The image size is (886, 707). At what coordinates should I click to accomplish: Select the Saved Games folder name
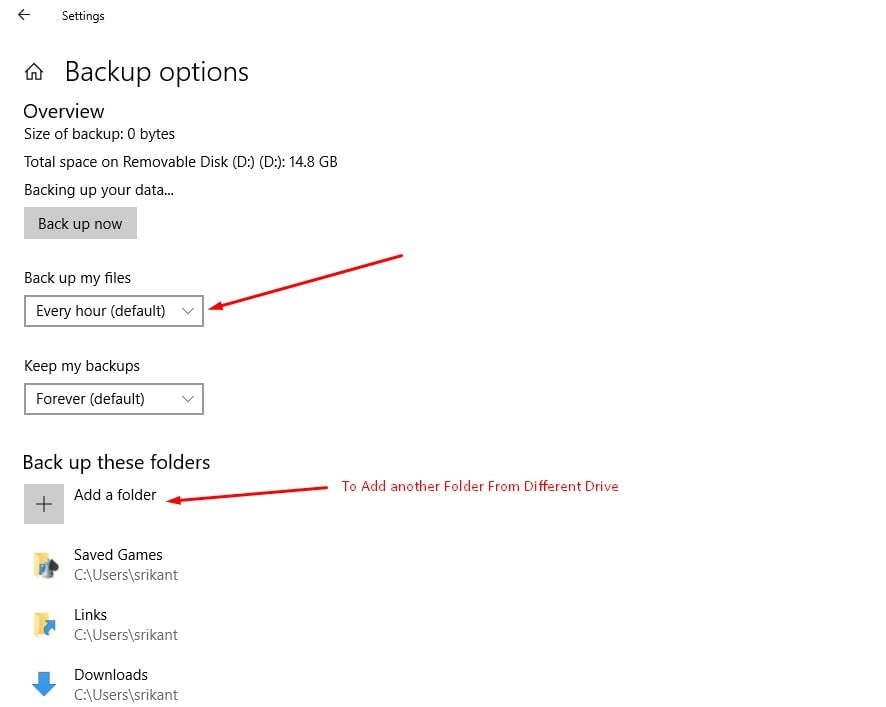[x=118, y=555]
